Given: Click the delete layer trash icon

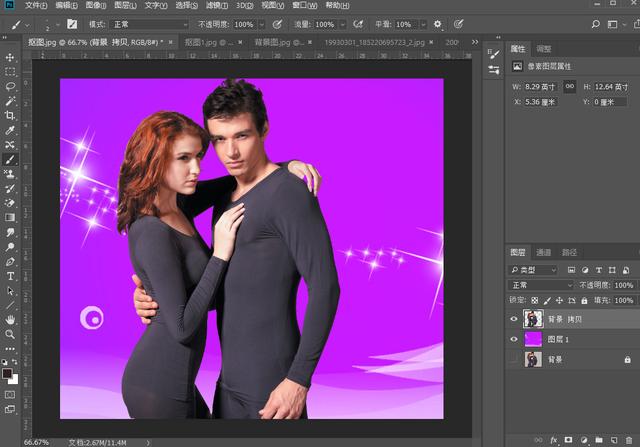Looking at the screenshot, I should coord(629,439).
